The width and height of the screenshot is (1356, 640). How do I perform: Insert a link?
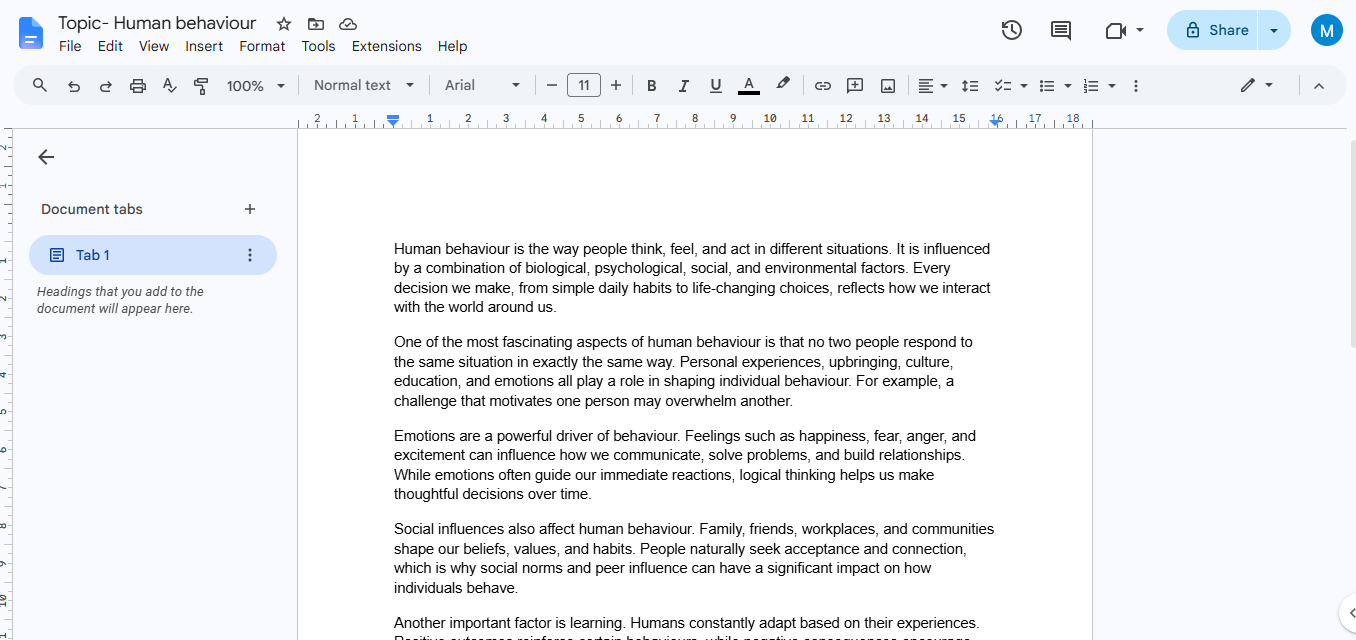(x=823, y=86)
